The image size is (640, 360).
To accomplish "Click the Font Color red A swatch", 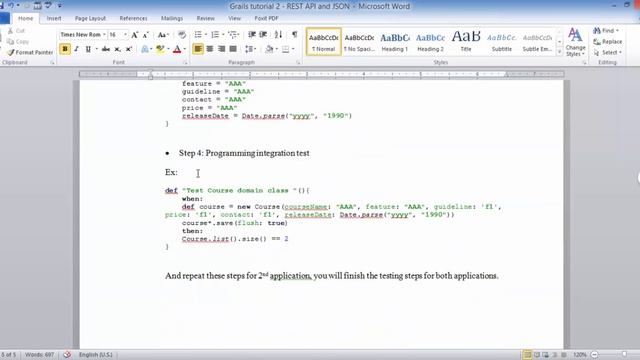I will [x=177, y=49].
